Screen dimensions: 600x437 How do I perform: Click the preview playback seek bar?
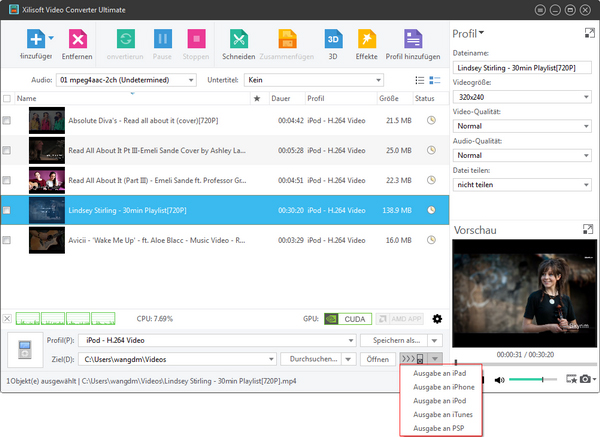[525, 363]
